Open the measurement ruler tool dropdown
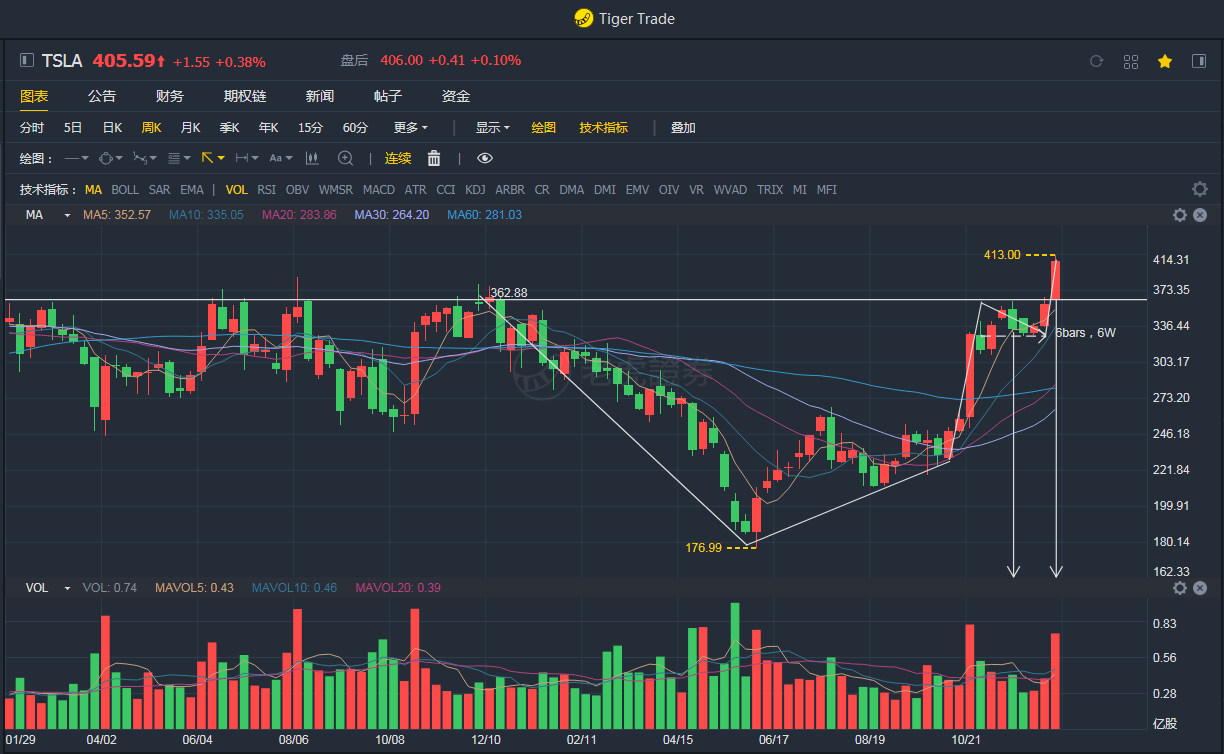This screenshot has width=1224, height=754. tap(247, 158)
